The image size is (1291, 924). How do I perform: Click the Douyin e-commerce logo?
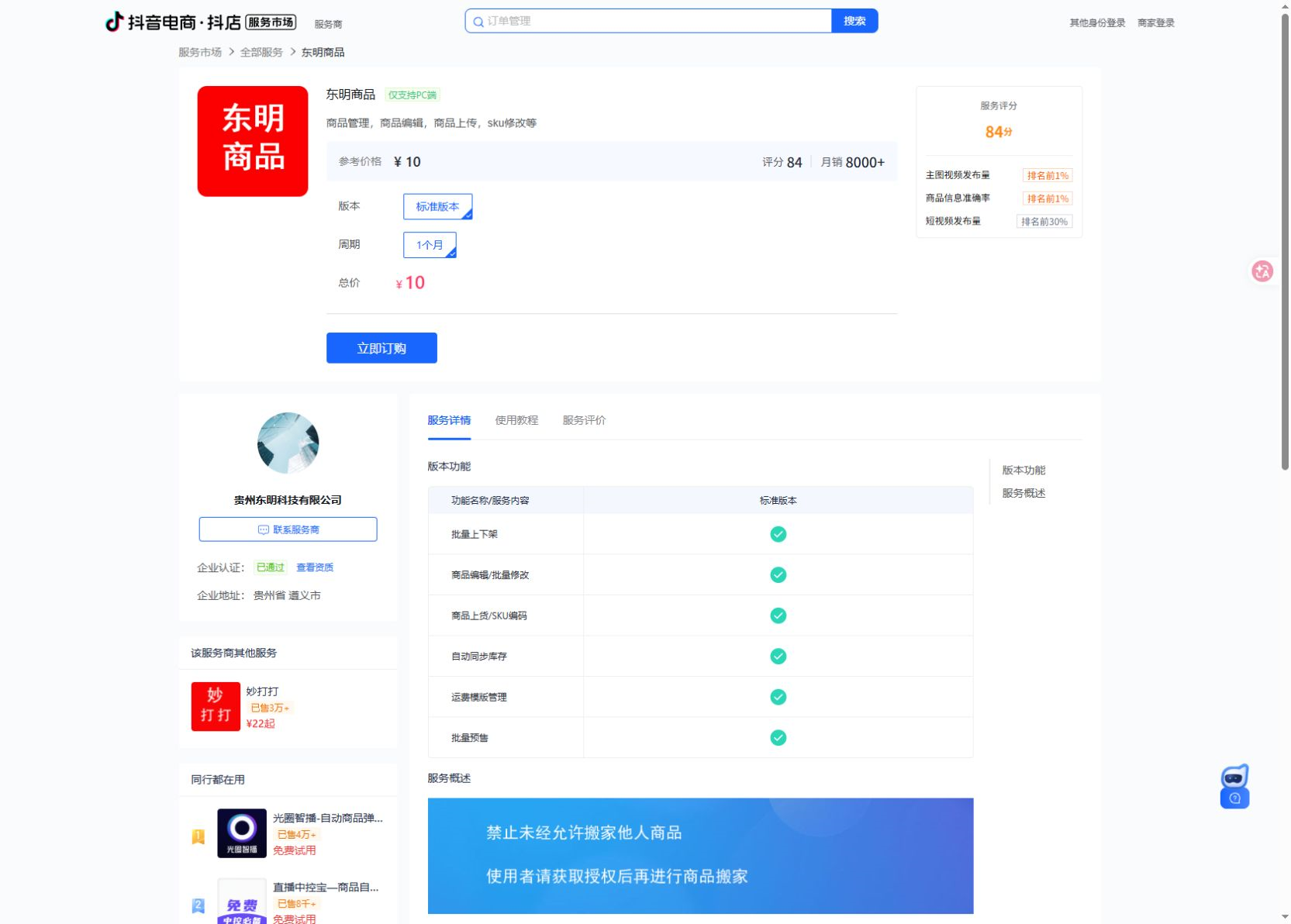pos(200,22)
